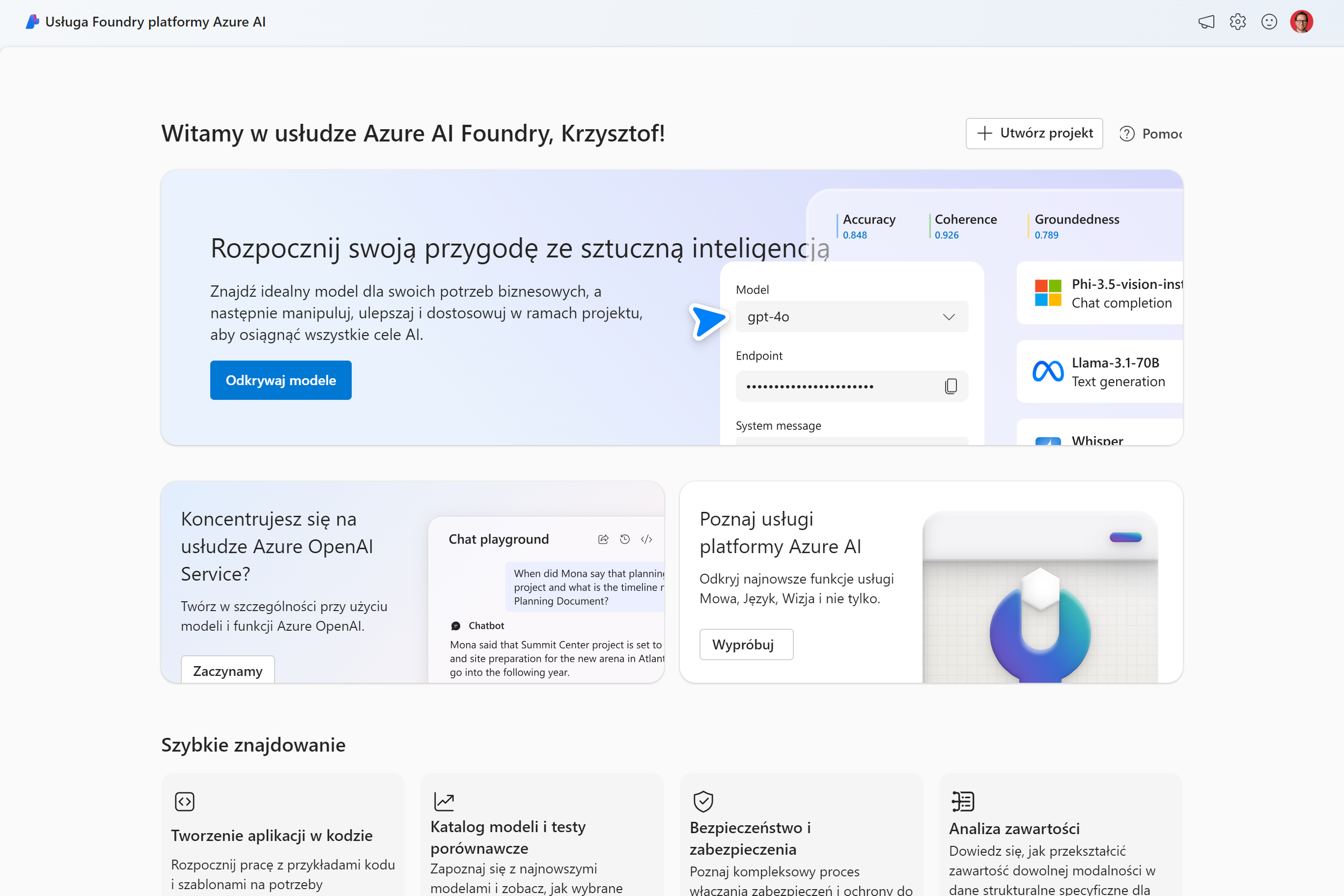Screen dimensions: 1344x896
Task: Click the Rozpocznij swoją przygodę headline
Action: pos(520,249)
